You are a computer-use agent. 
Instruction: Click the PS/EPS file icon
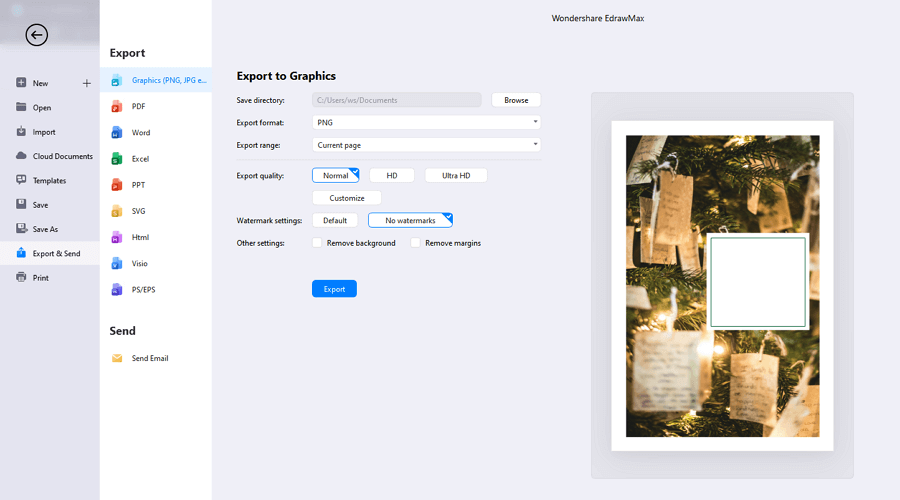point(117,290)
